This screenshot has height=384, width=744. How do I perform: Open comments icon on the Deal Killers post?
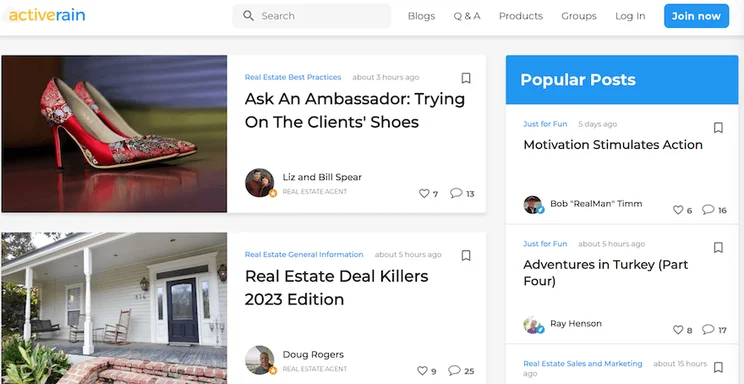coord(454,370)
